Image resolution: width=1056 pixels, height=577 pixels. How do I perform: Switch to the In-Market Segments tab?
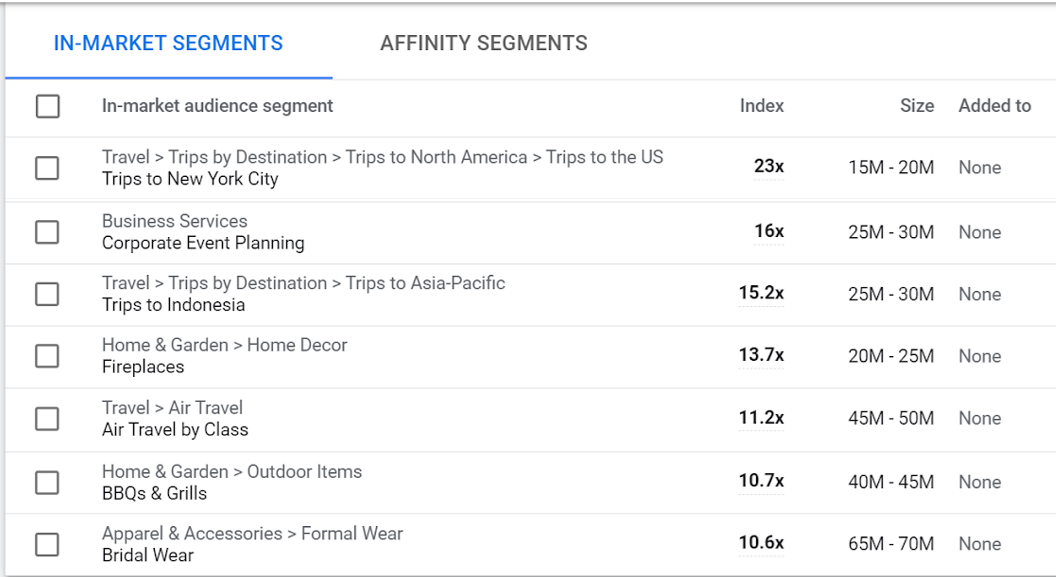(x=168, y=43)
